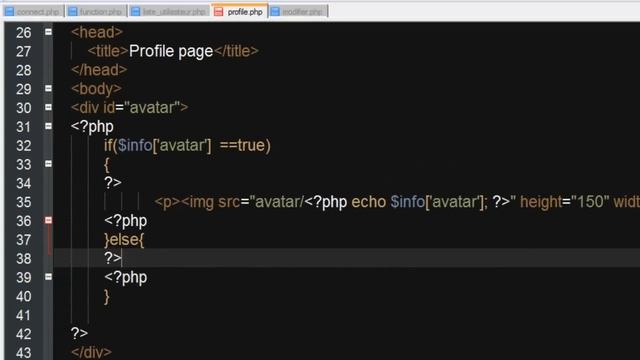640x360 pixels.
Task: Click the red unsaved icon on profile.php tab
Action: click(219, 12)
